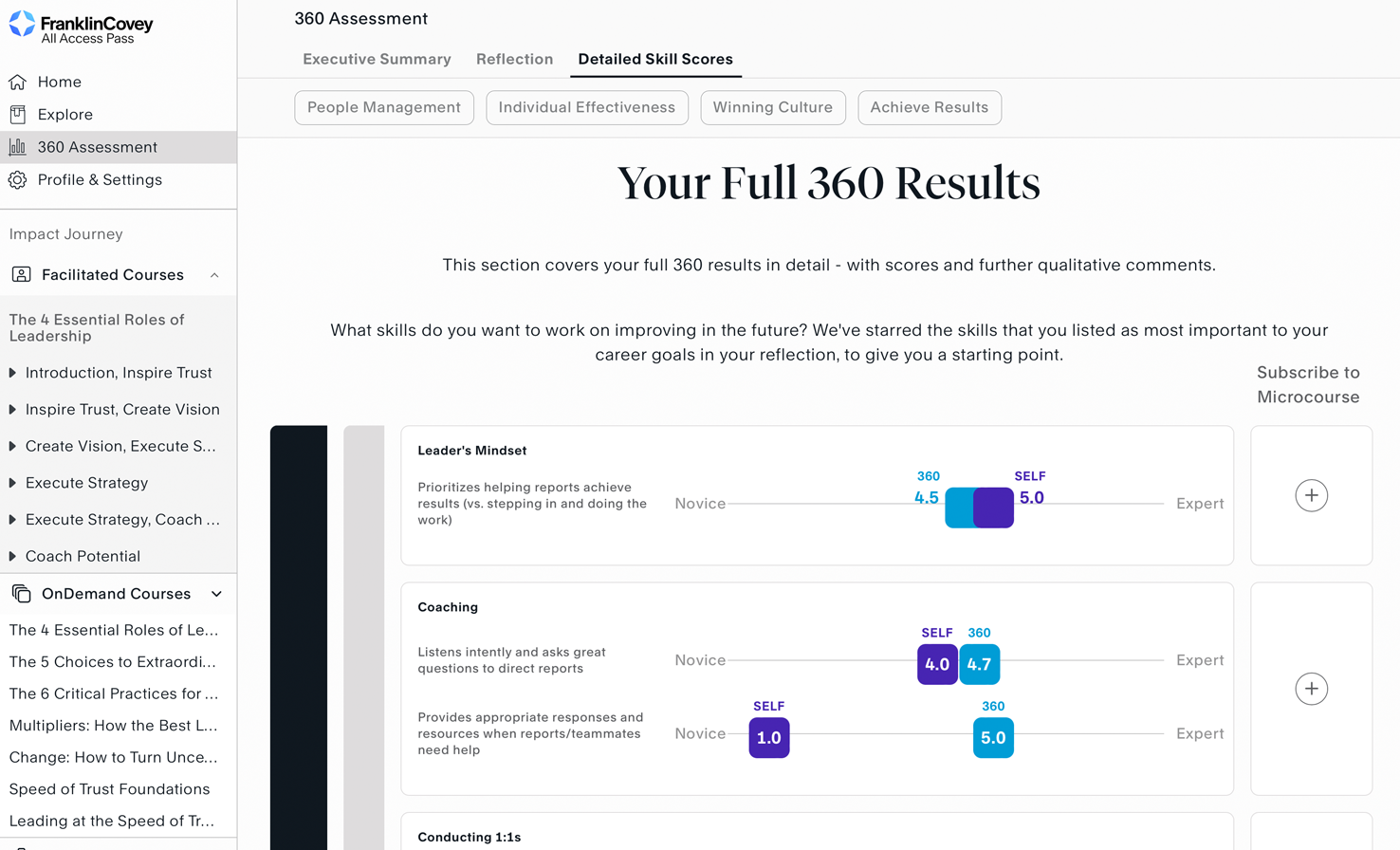Click the Facilitated Courses person icon
Viewport: 1400px width, 850px height.
(x=21, y=275)
